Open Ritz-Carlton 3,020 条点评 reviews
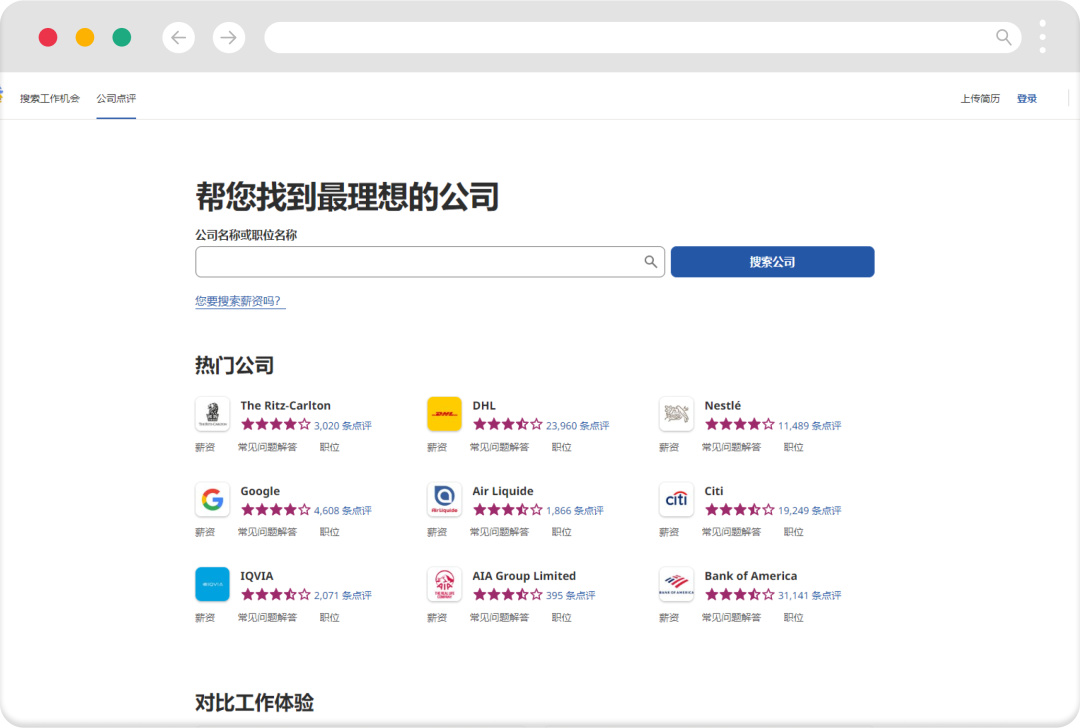The image size is (1080, 728). tap(343, 426)
